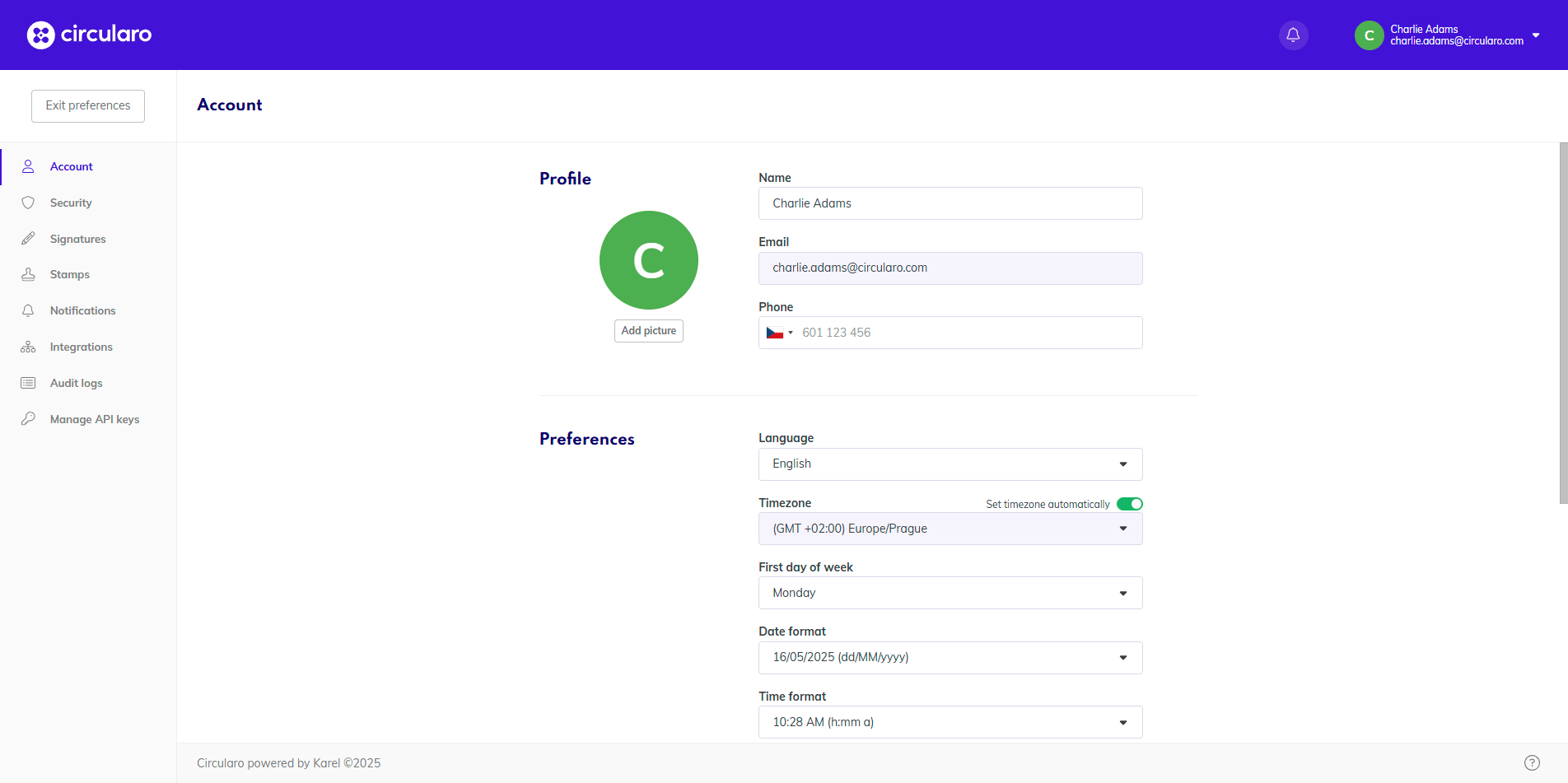Viewport: 1568px width, 783px height.
Task: Open the Notifications preferences section
Action: (x=82, y=310)
